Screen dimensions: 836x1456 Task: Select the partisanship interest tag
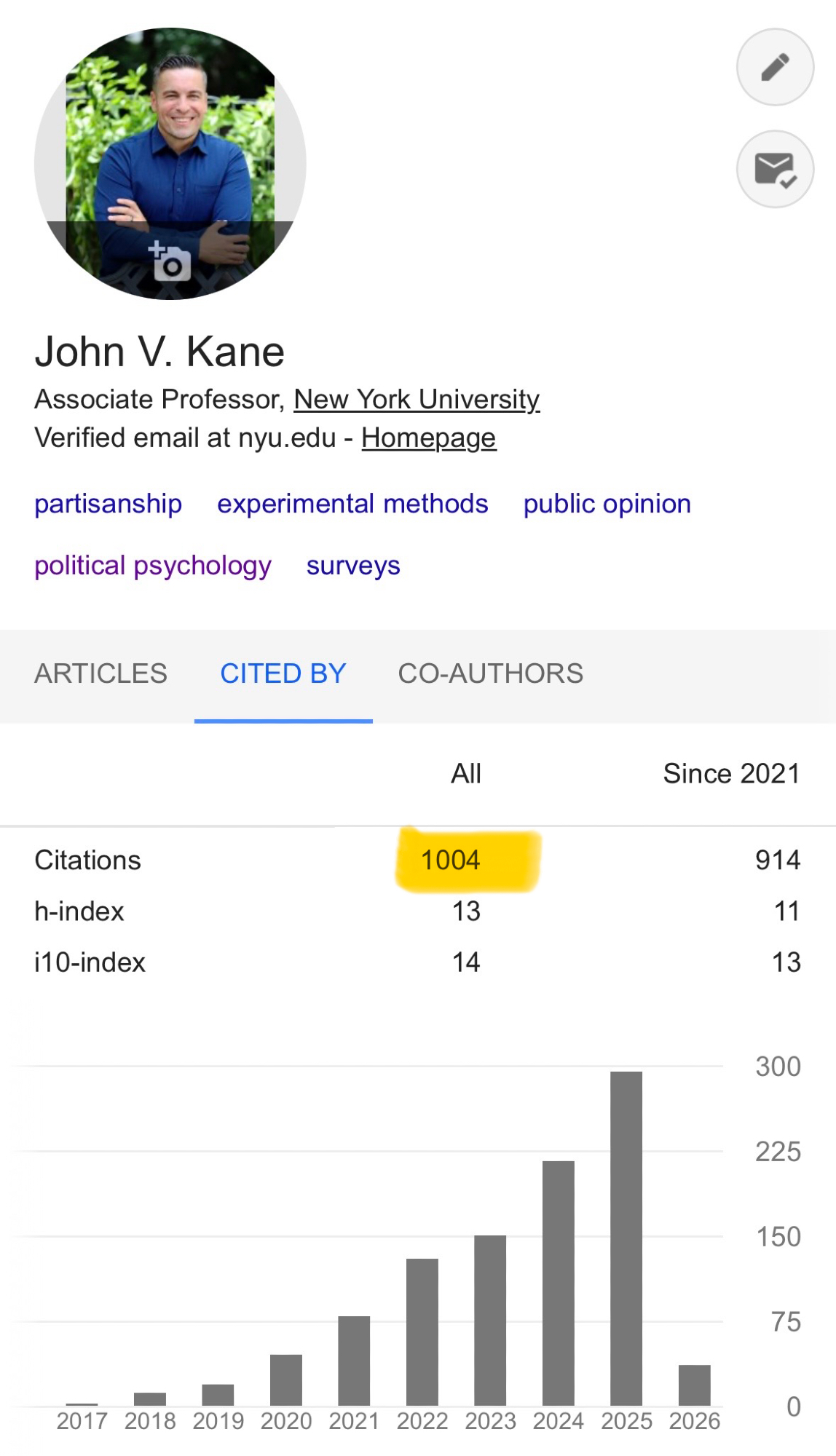point(109,504)
